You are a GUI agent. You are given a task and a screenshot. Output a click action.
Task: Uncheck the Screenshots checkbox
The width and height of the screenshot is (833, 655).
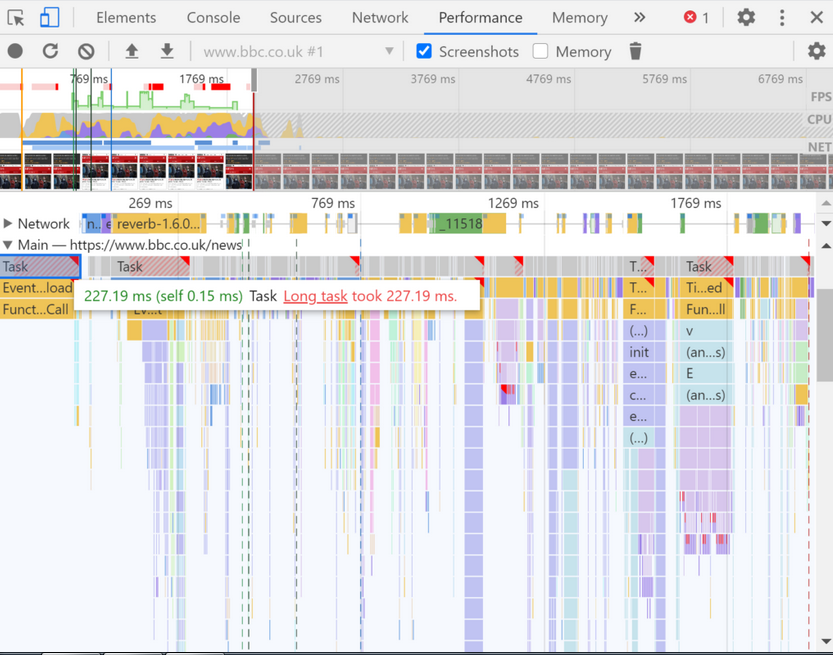424,51
